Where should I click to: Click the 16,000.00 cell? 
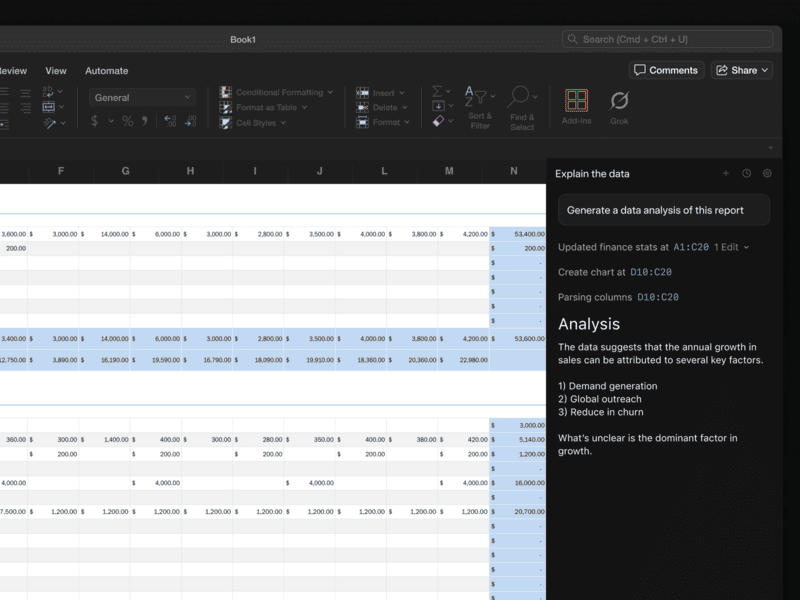[517, 483]
